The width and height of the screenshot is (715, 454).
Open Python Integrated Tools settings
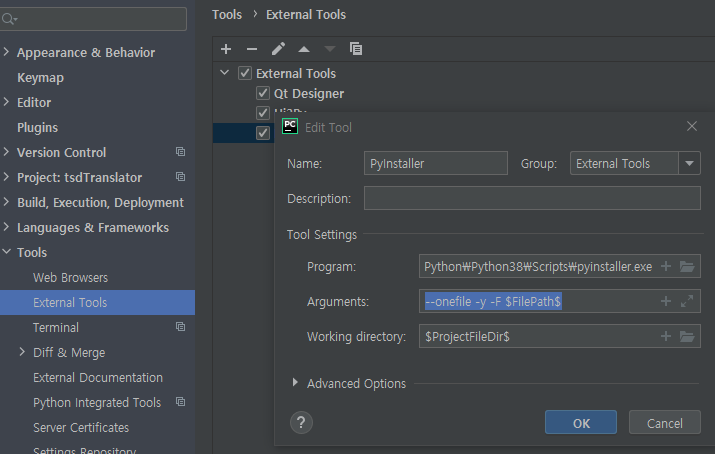coord(97,402)
